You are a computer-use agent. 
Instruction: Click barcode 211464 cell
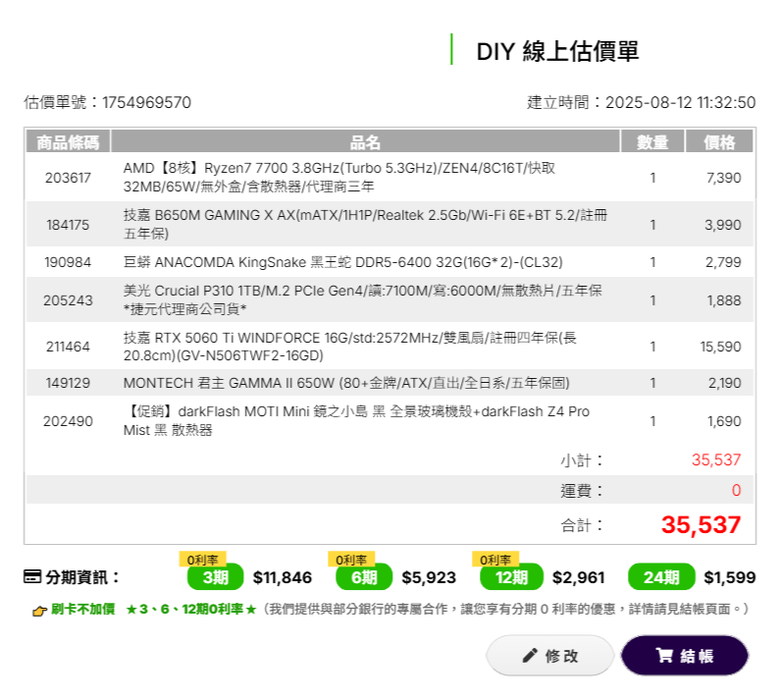tap(68, 347)
